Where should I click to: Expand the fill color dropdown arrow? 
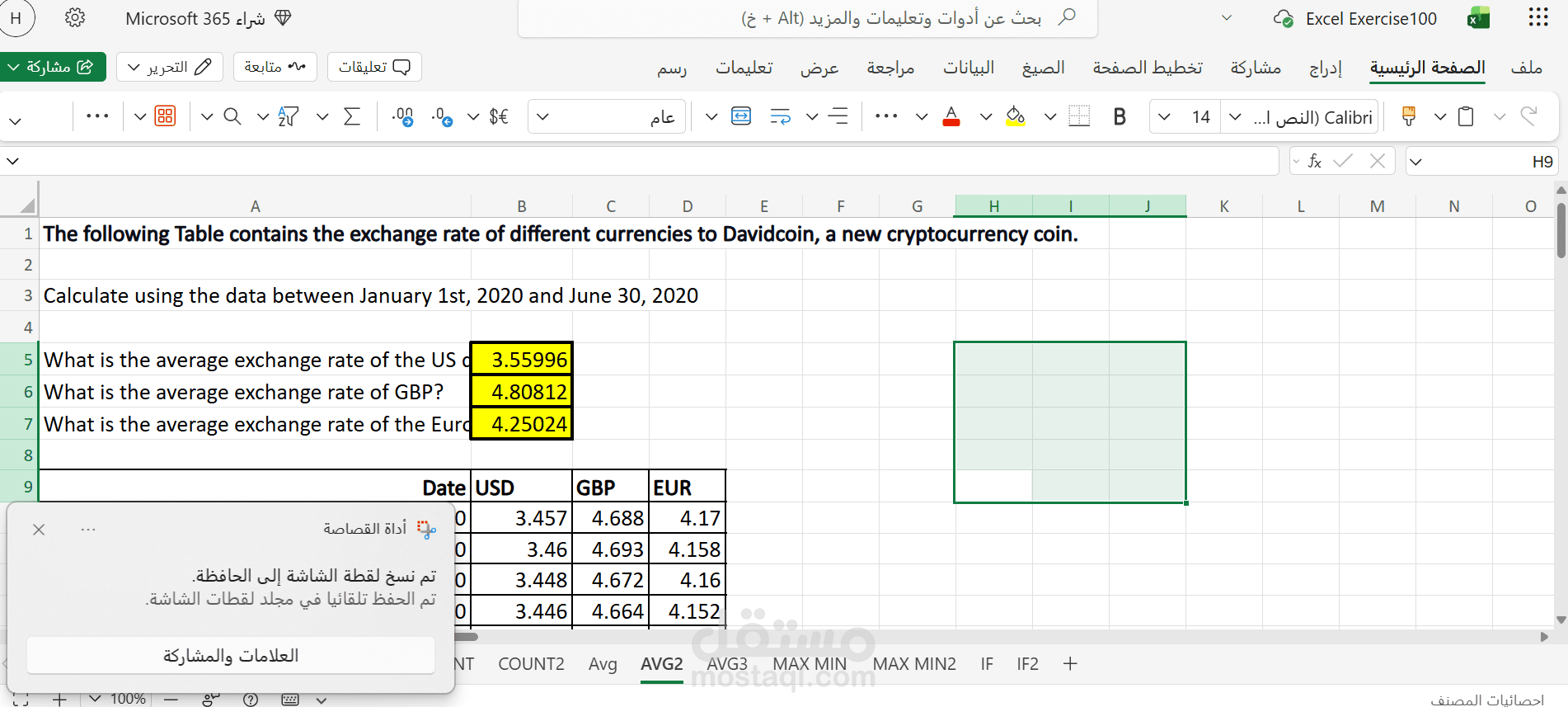986,116
